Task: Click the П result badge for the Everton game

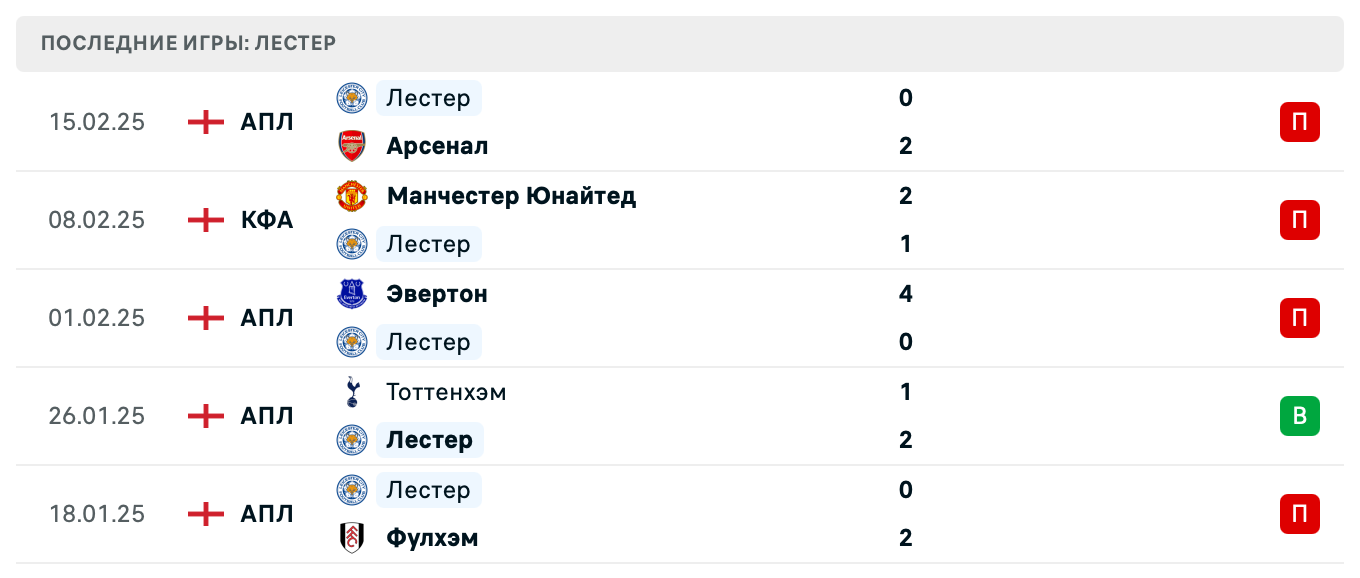Action: [1299, 318]
